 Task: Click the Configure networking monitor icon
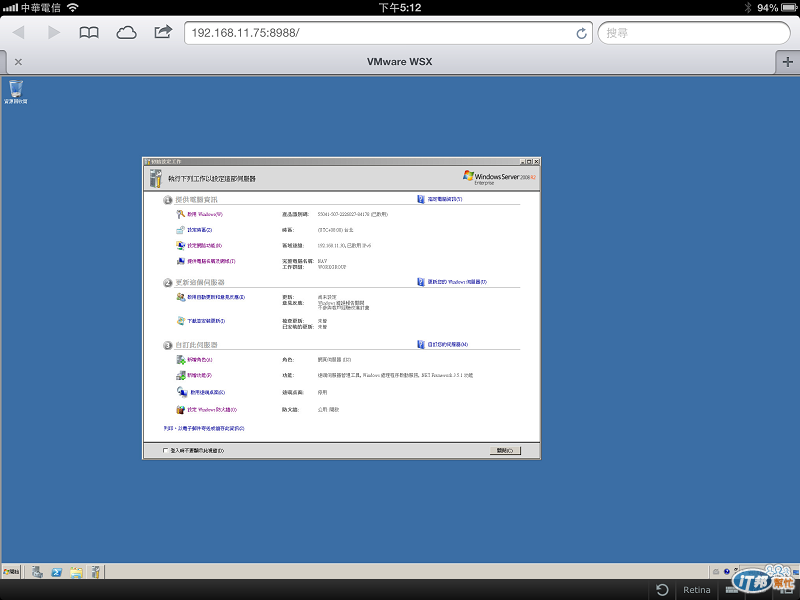[x=180, y=246]
